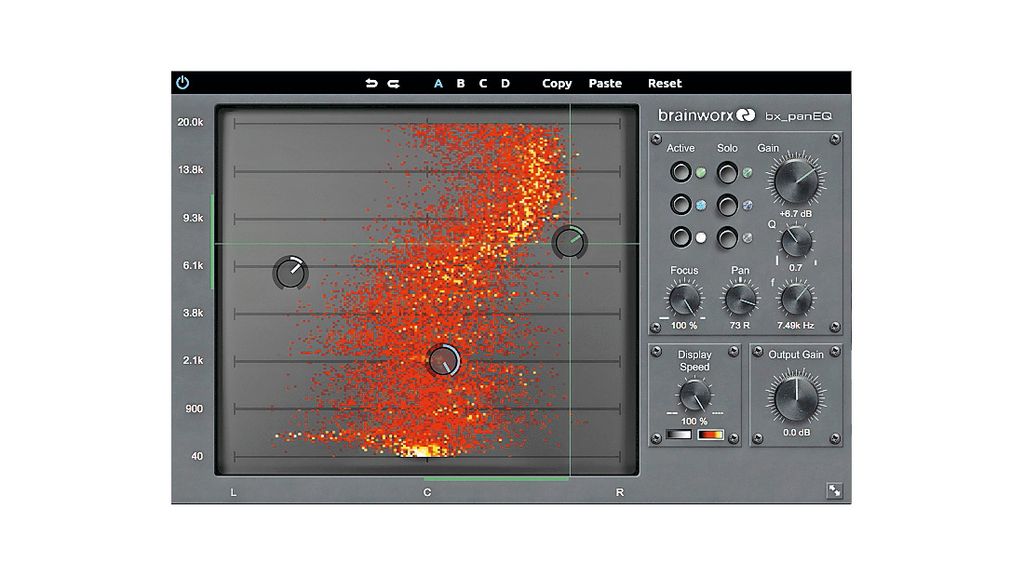Viewport: 1024px width, 576px height.
Task: Click the Copy button
Action: click(x=556, y=84)
